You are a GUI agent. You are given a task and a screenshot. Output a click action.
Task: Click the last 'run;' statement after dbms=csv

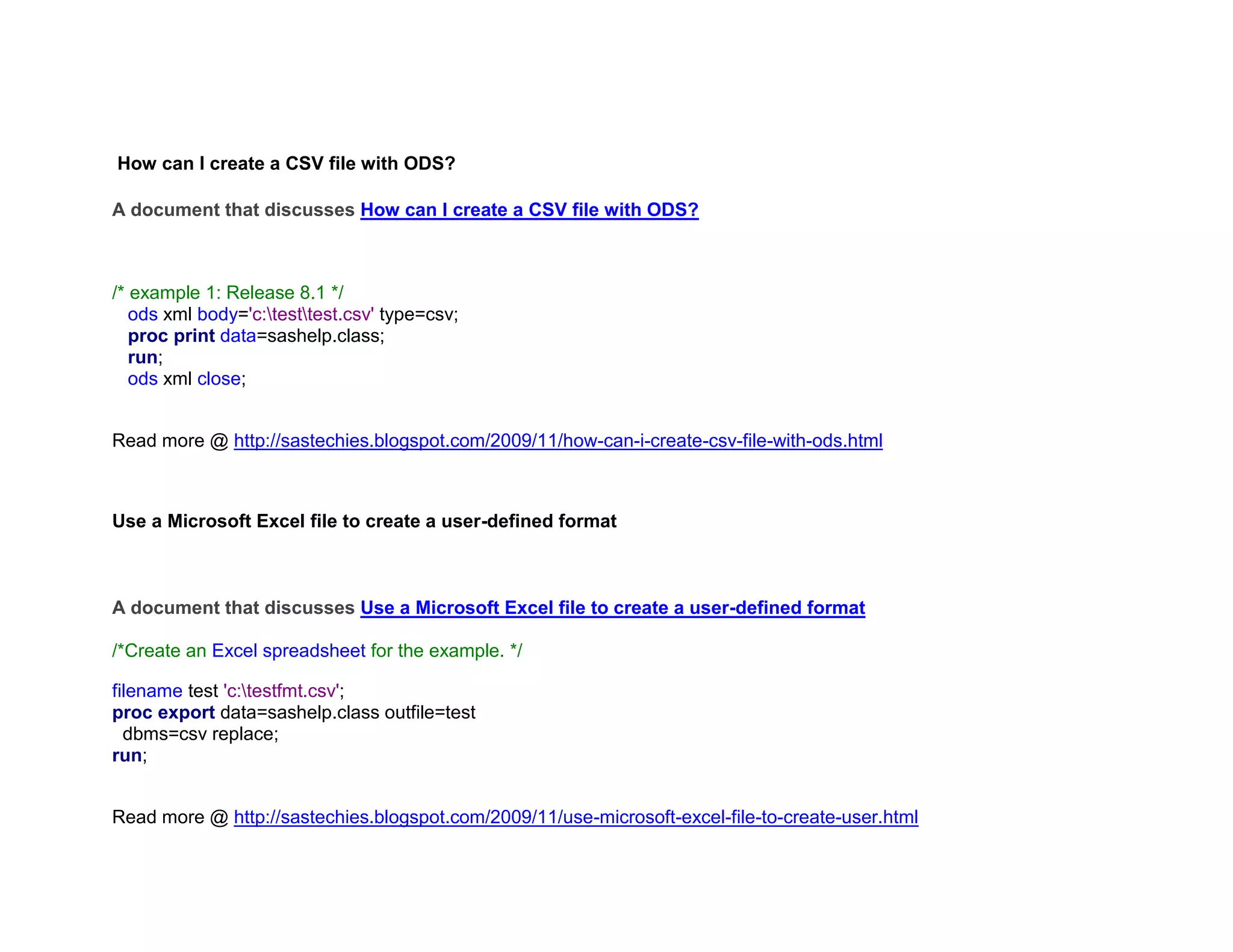pos(129,755)
